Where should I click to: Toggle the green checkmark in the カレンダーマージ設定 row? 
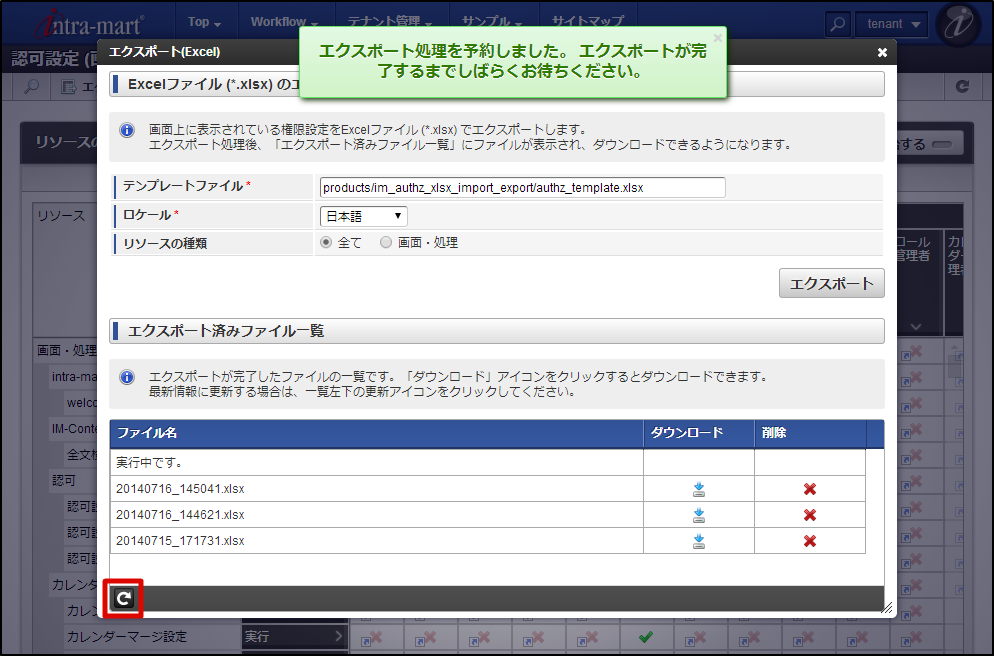(x=645, y=636)
